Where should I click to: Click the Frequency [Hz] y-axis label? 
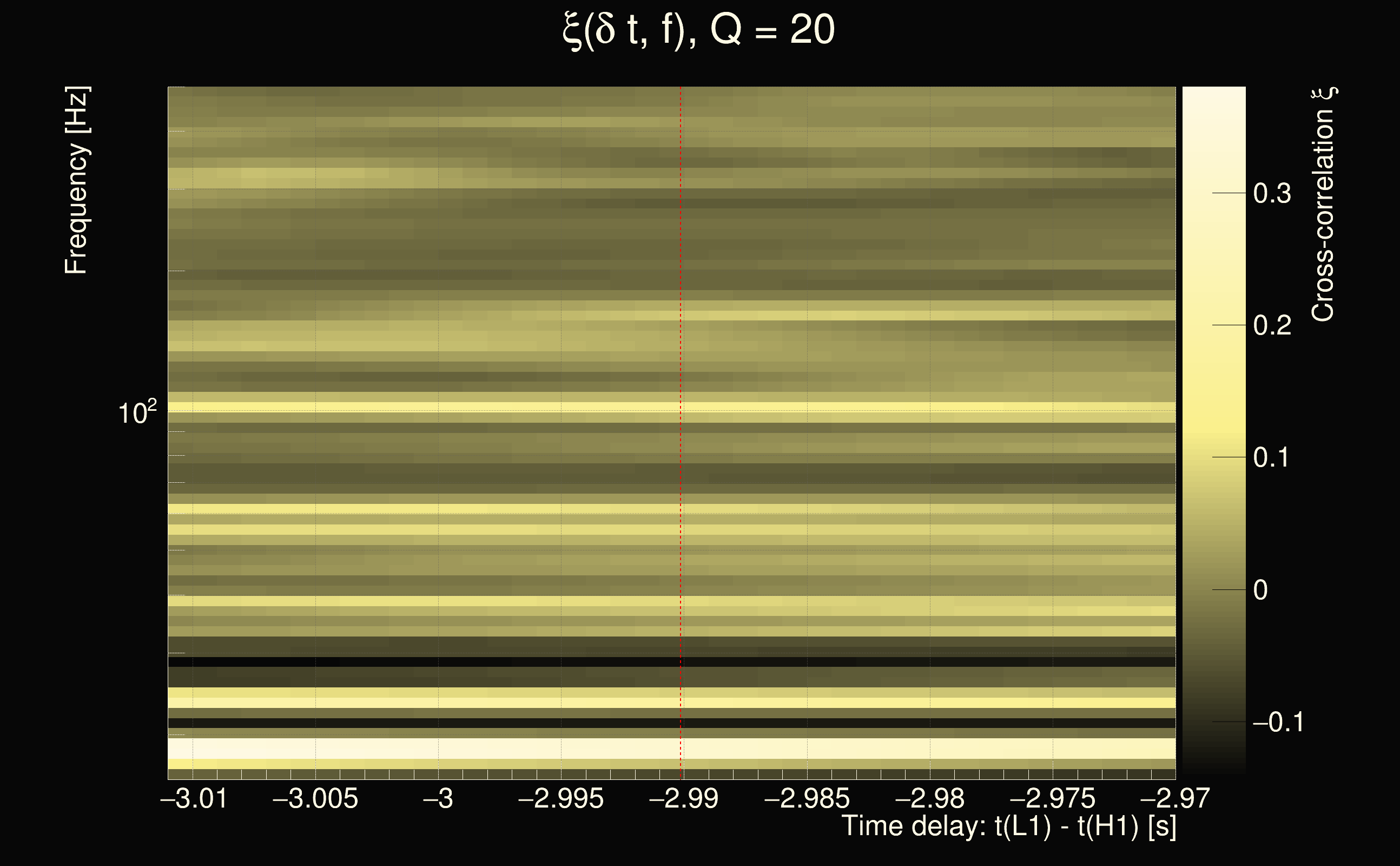(x=77, y=180)
